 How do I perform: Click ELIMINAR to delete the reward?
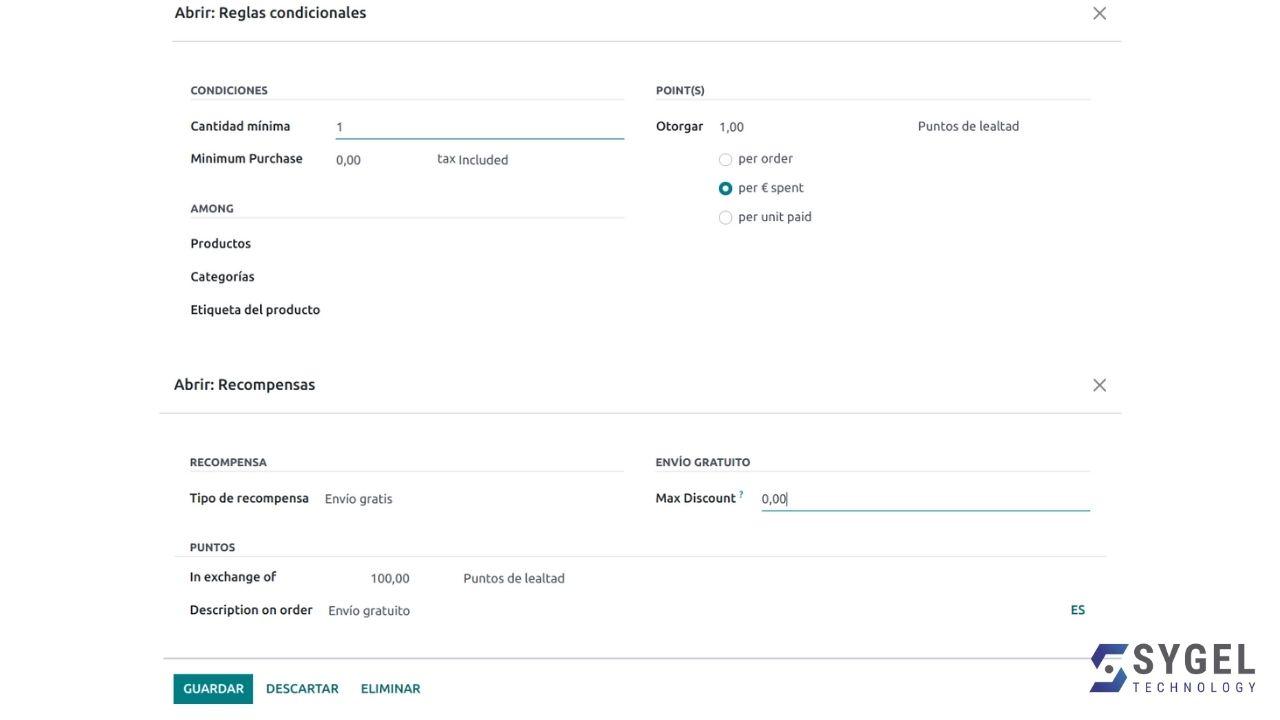pos(390,689)
